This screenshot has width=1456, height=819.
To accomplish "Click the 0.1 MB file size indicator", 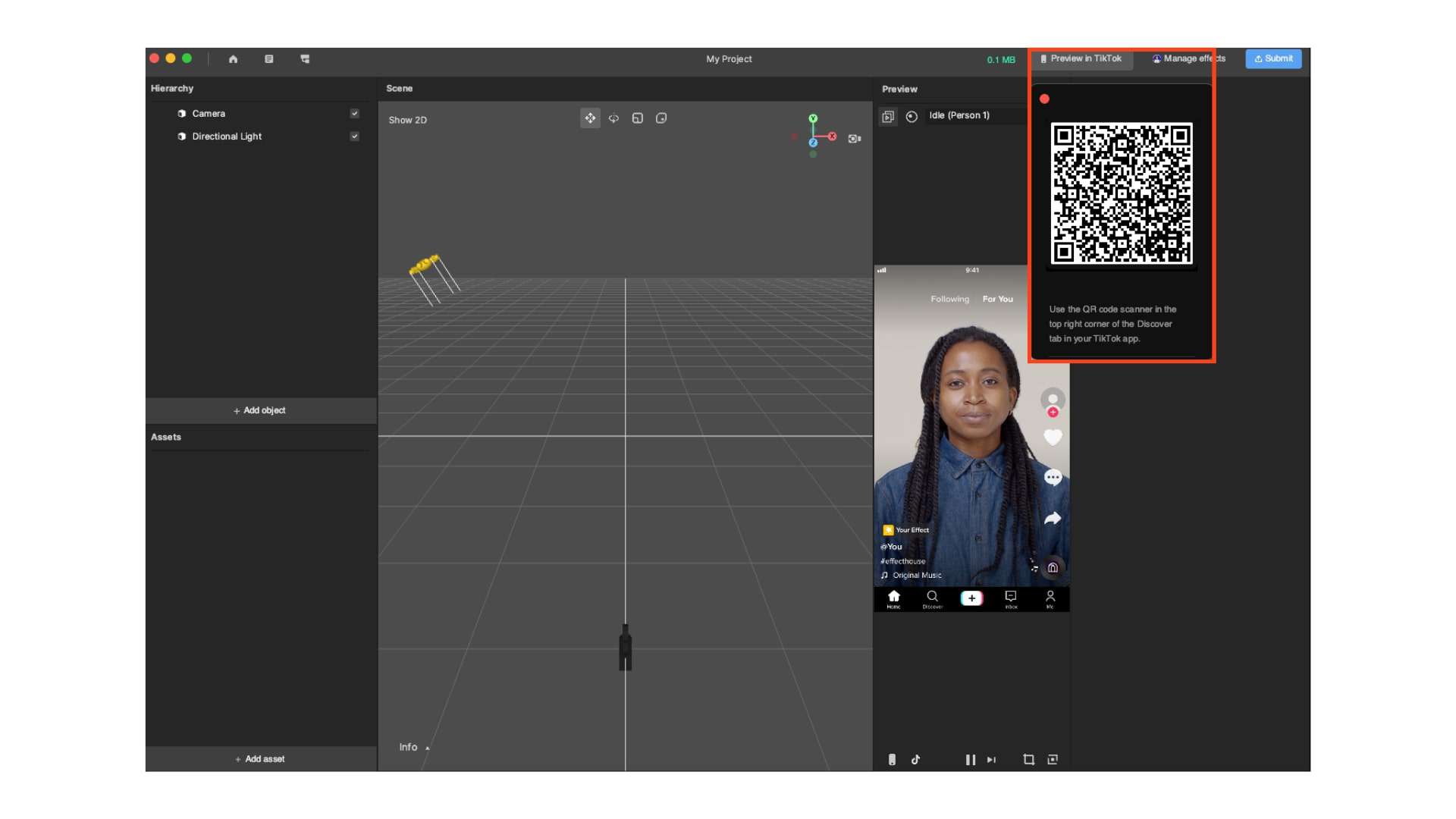I will [x=1001, y=60].
